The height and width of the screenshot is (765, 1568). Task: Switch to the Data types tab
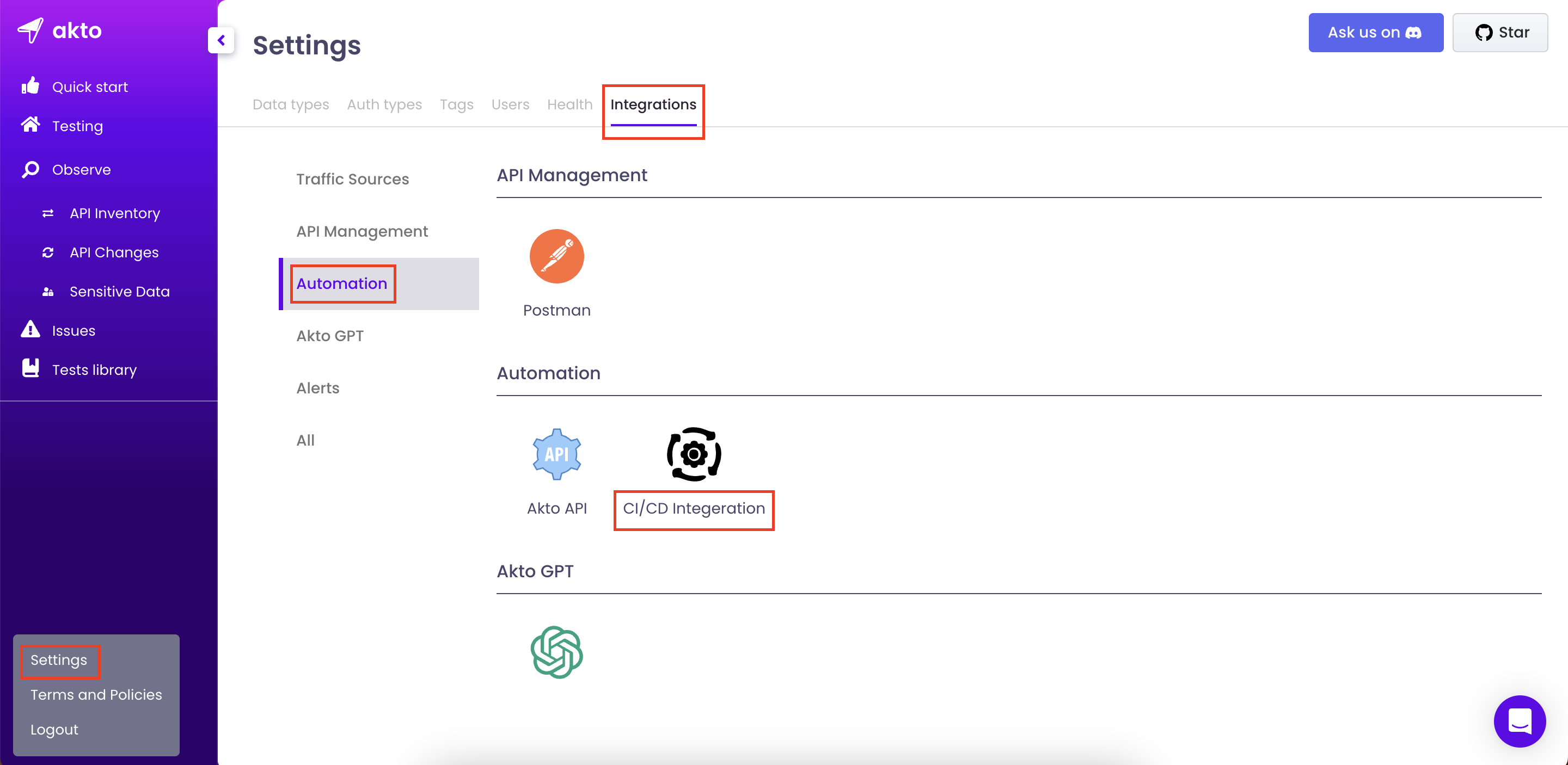click(x=290, y=104)
